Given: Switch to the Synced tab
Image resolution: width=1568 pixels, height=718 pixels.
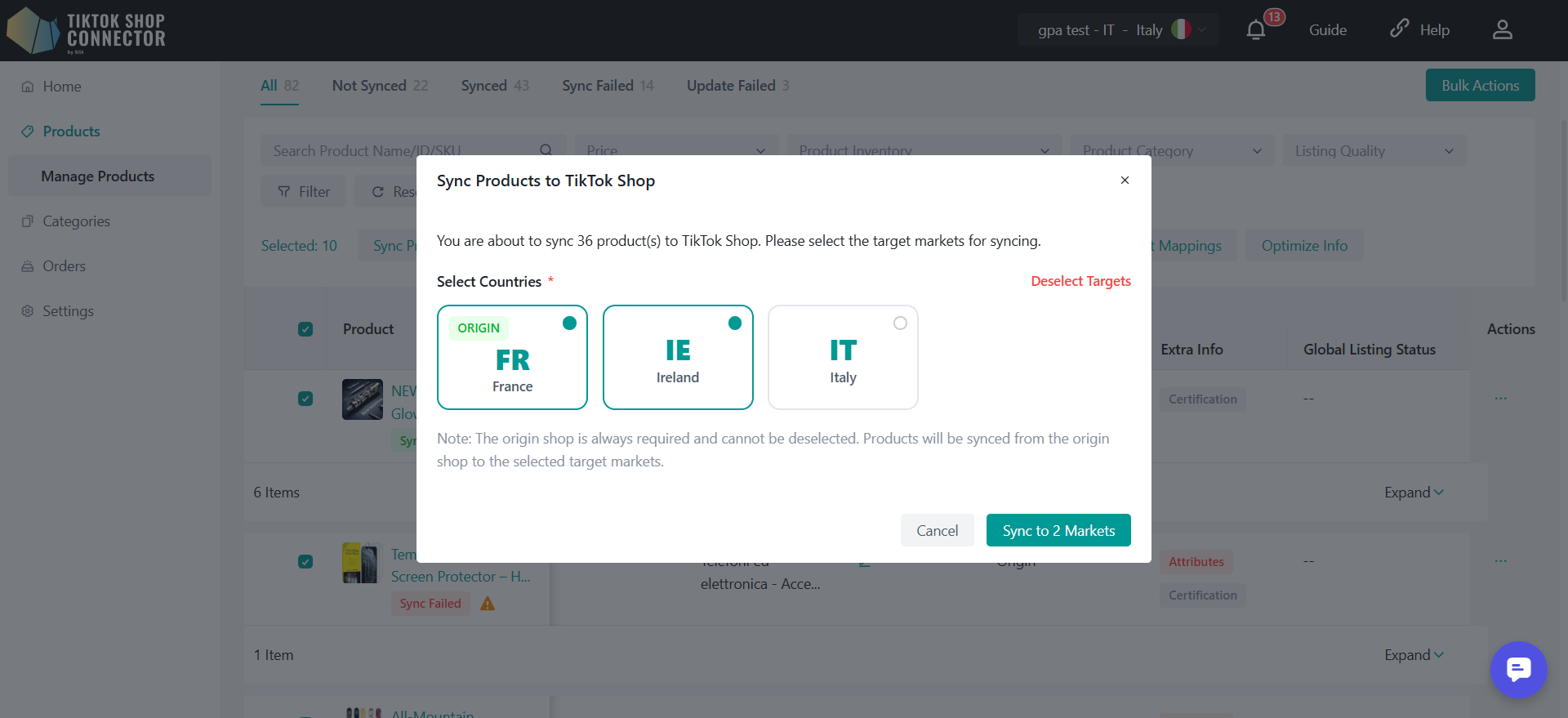Looking at the screenshot, I should click(x=495, y=86).
